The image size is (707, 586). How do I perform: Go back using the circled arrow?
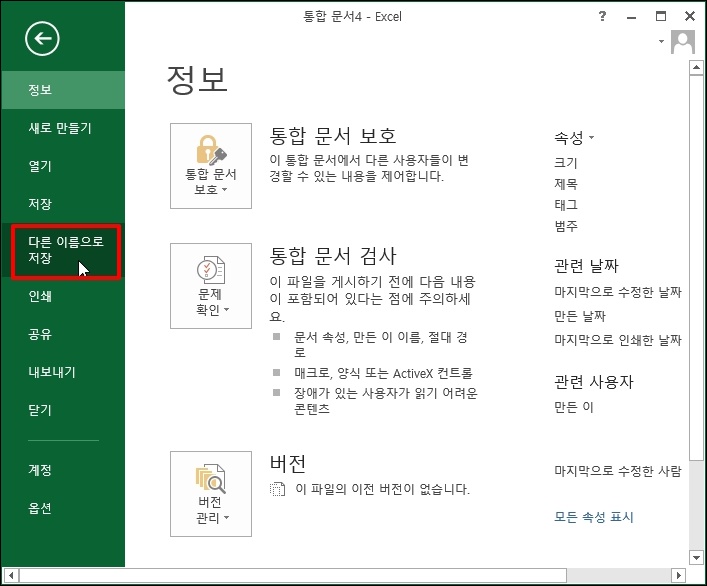coord(42,39)
